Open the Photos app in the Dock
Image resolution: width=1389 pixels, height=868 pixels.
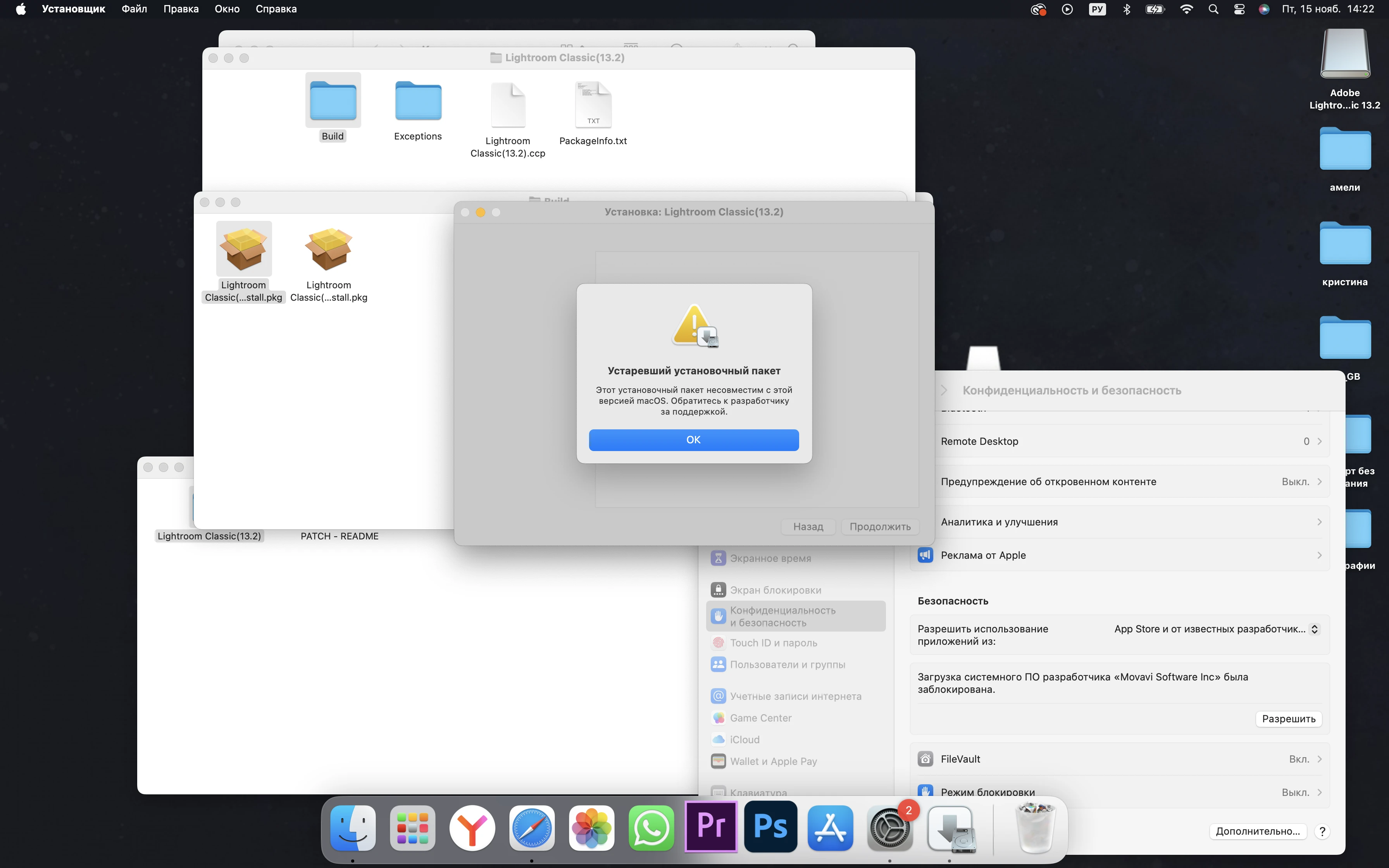(592, 828)
